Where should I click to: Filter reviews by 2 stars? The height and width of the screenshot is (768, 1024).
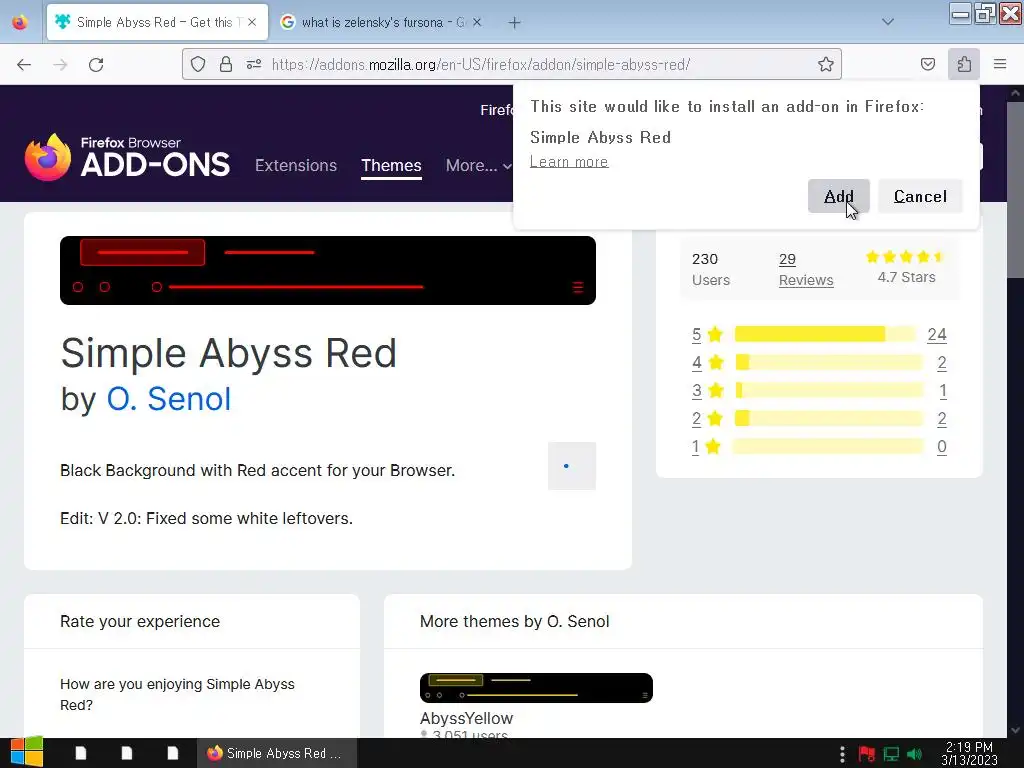(x=707, y=419)
